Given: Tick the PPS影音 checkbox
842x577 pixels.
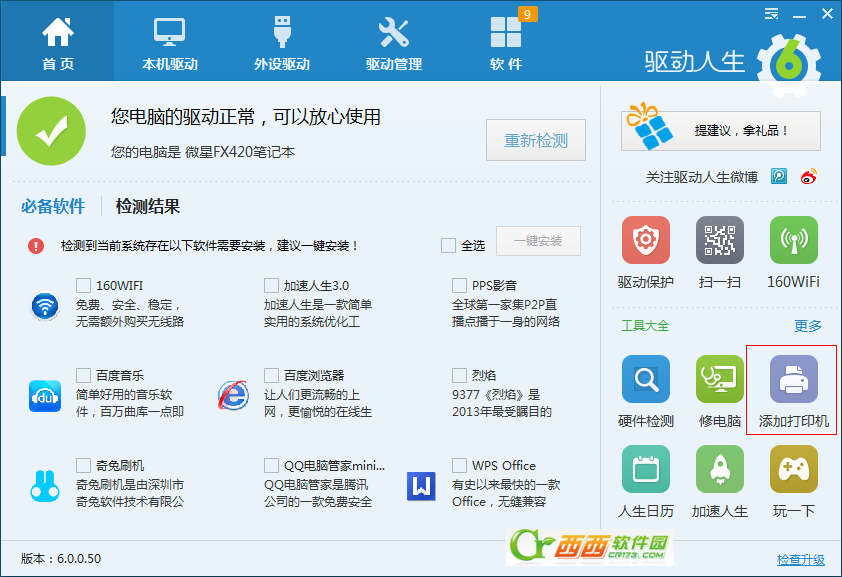Looking at the screenshot, I should (459, 285).
